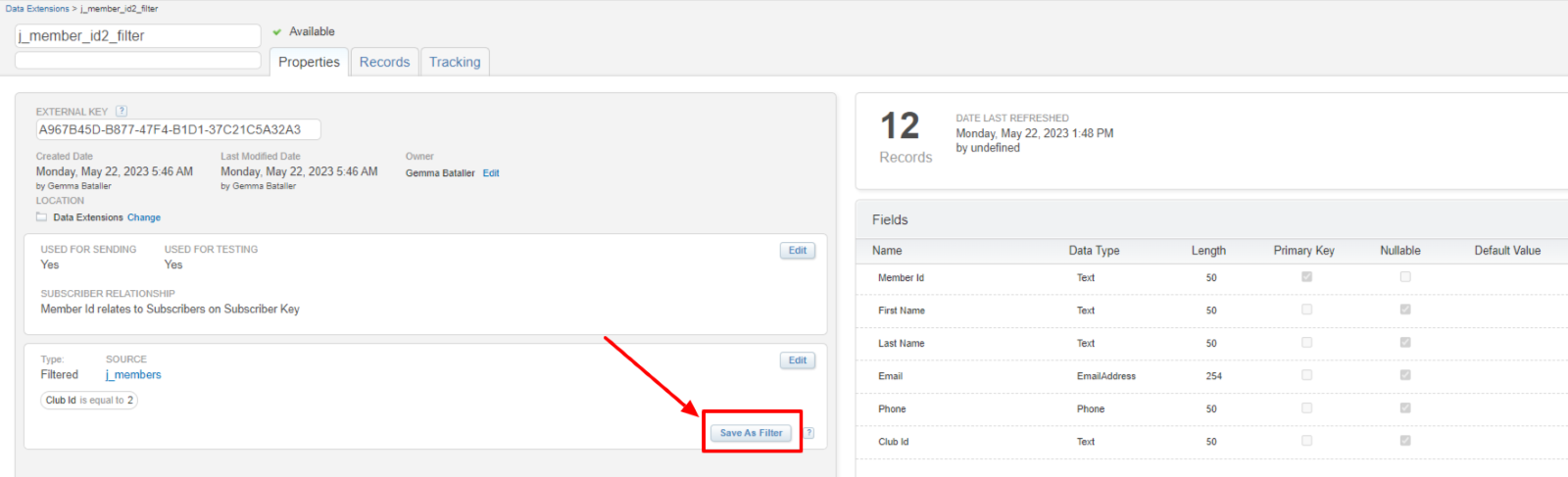Click the empty description field below name
This screenshot has height=477, width=1568.
(138, 61)
